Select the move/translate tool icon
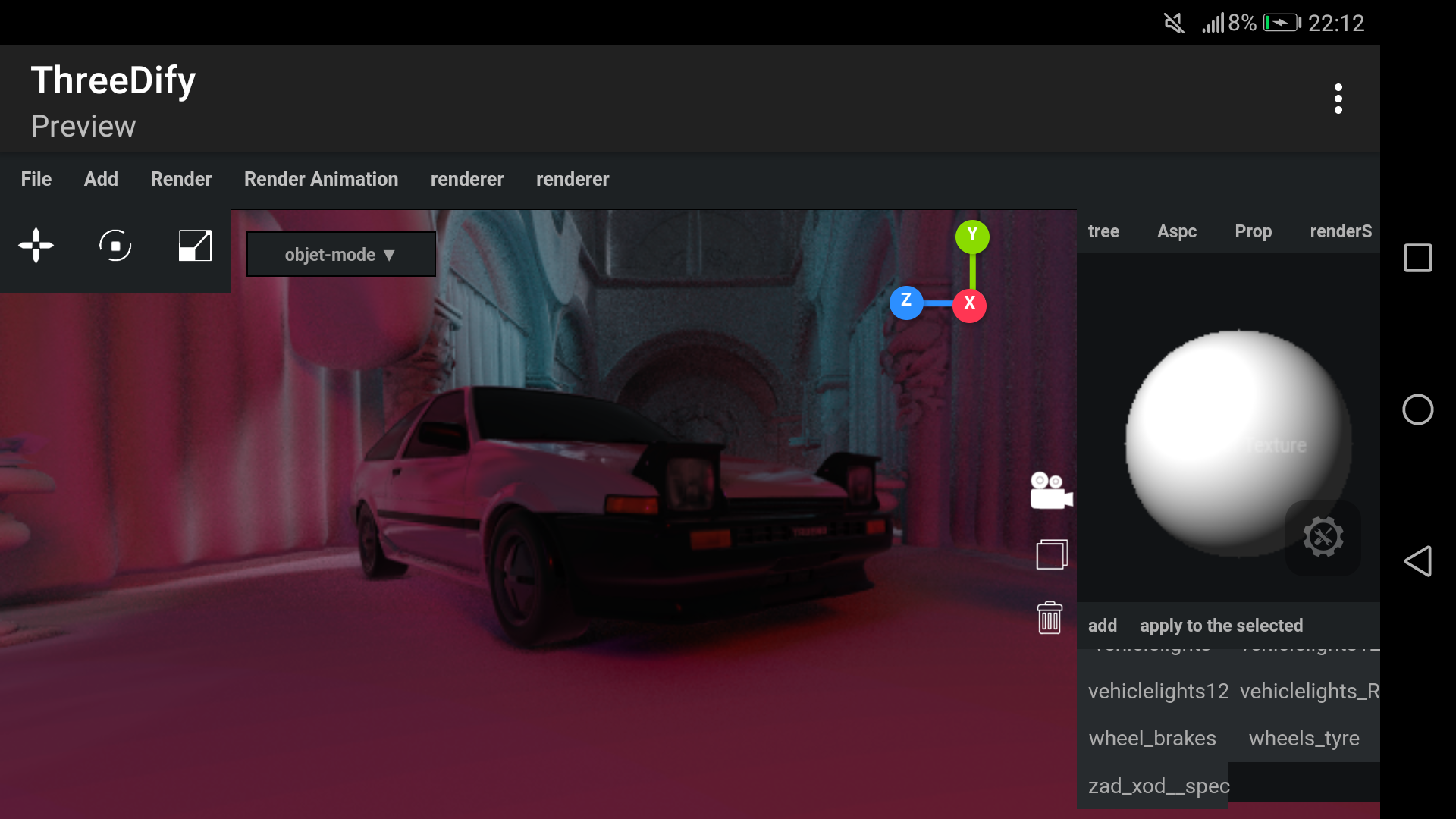 [x=36, y=246]
